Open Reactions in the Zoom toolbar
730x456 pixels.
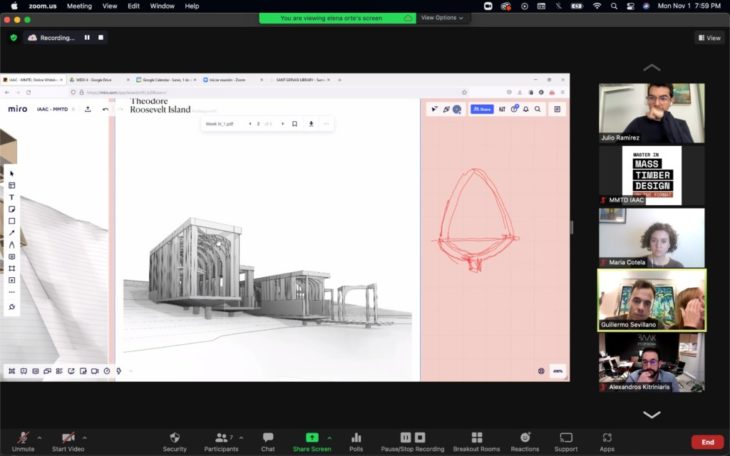point(525,441)
